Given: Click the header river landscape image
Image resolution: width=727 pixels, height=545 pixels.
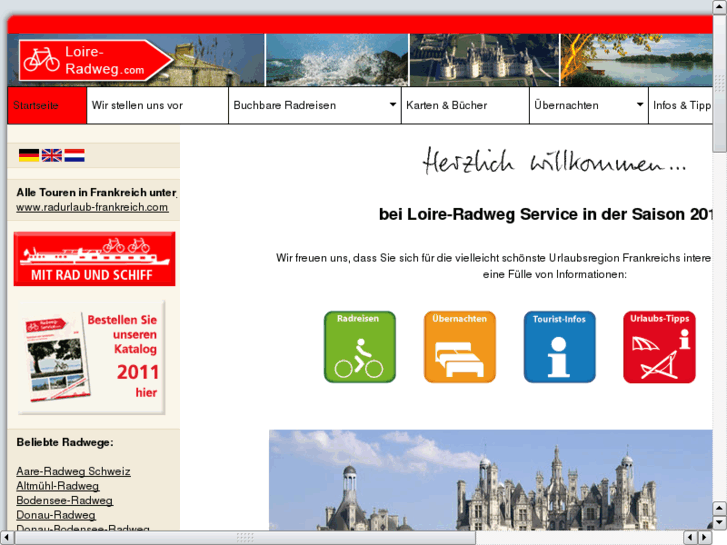Looking at the screenshot, I should click(637, 60).
